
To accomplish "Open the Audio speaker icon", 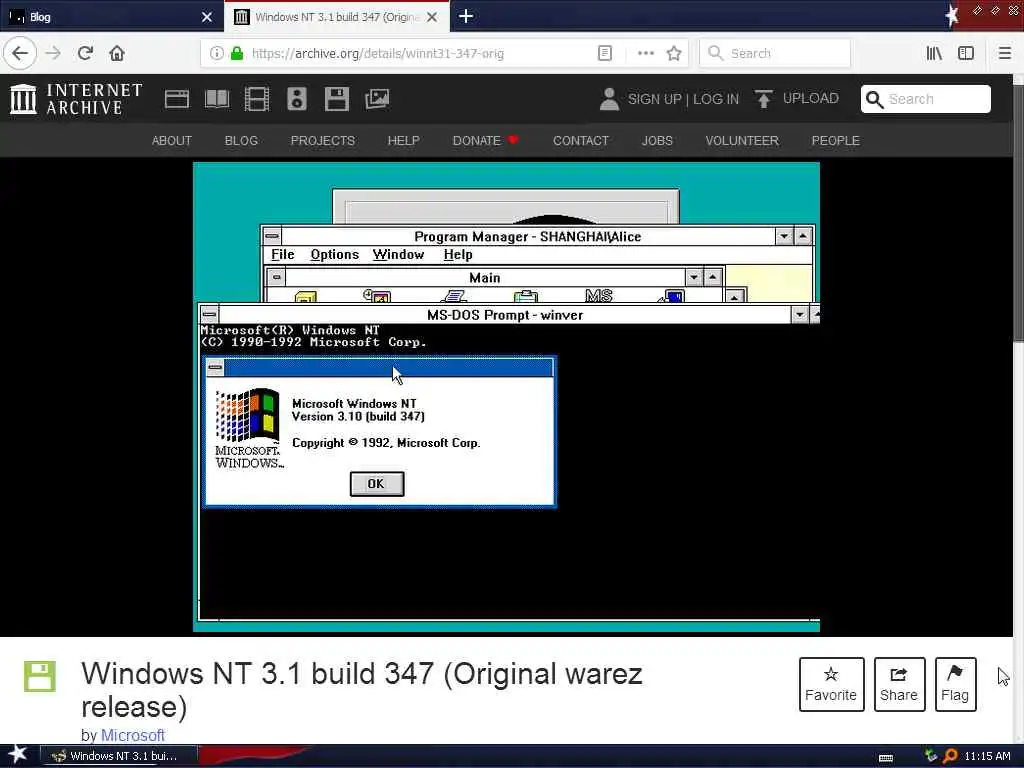I will tap(296, 99).
